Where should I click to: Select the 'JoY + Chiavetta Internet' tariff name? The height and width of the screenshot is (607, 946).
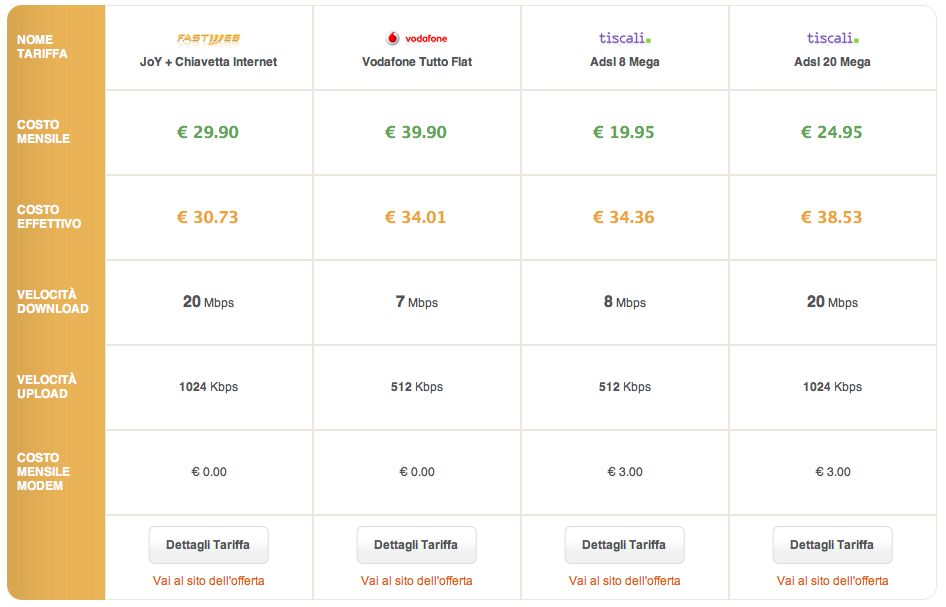coord(208,62)
